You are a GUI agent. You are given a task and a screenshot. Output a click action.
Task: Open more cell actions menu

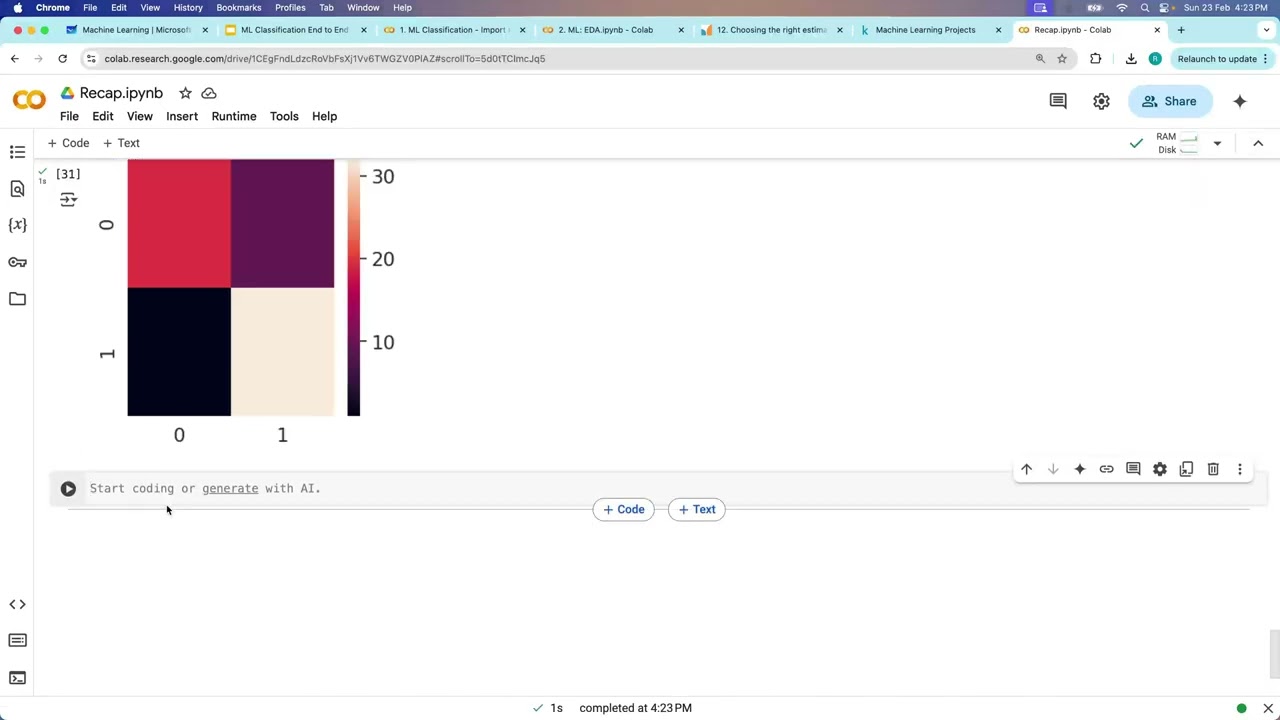coord(1240,469)
